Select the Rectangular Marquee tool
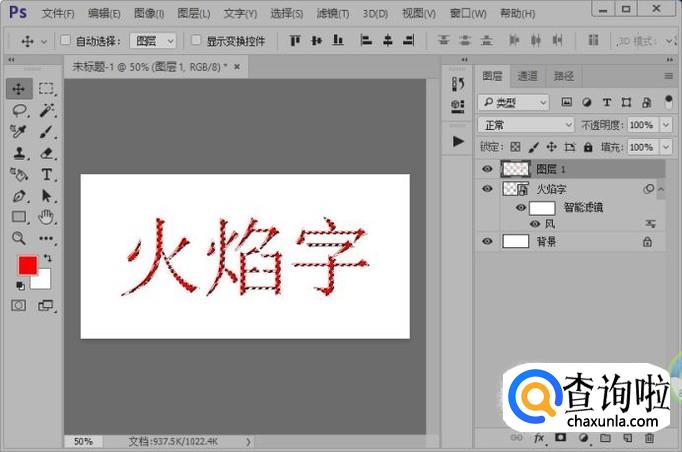 click(x=46, y=89)
